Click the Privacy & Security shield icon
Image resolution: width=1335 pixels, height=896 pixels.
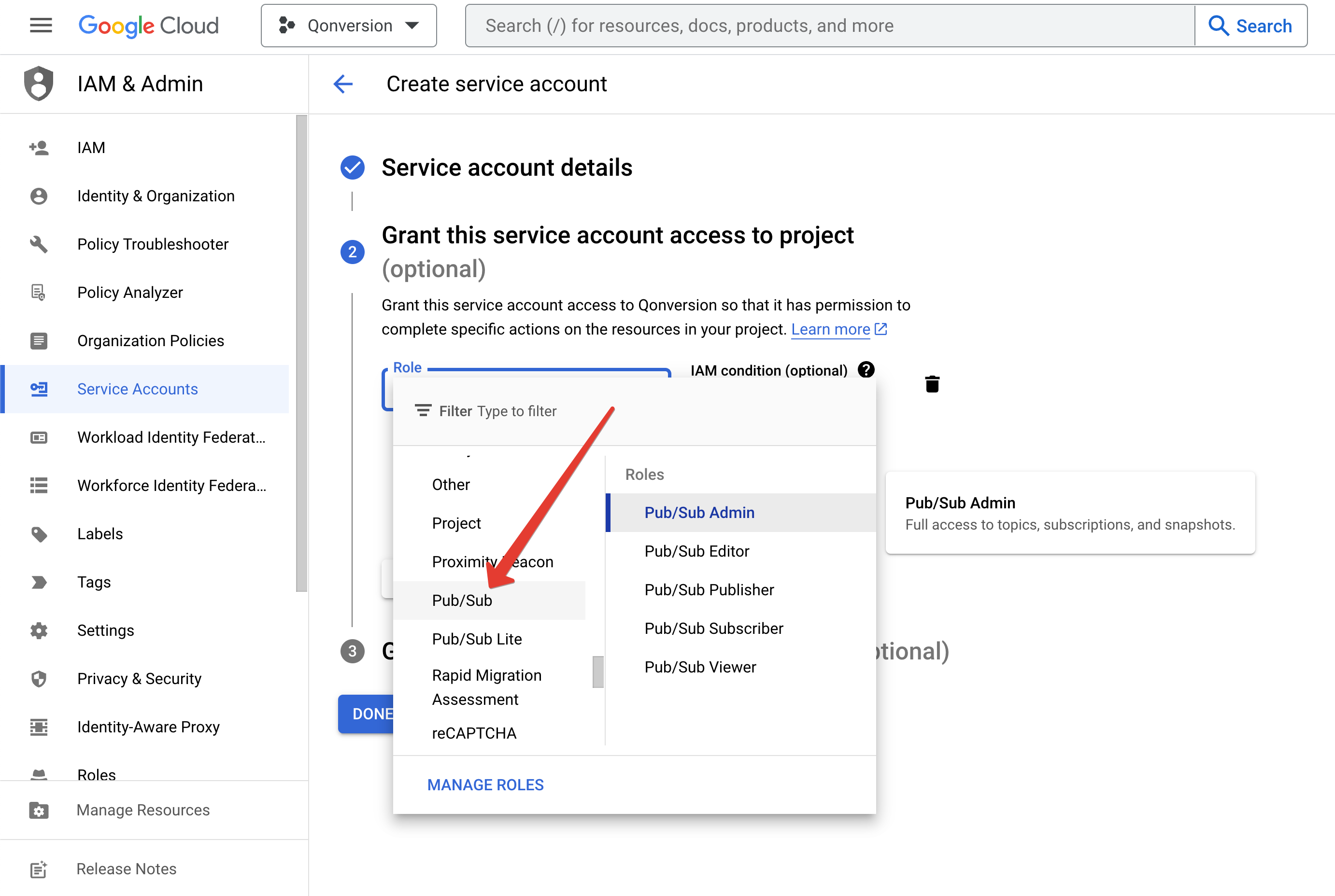[38, 679]
